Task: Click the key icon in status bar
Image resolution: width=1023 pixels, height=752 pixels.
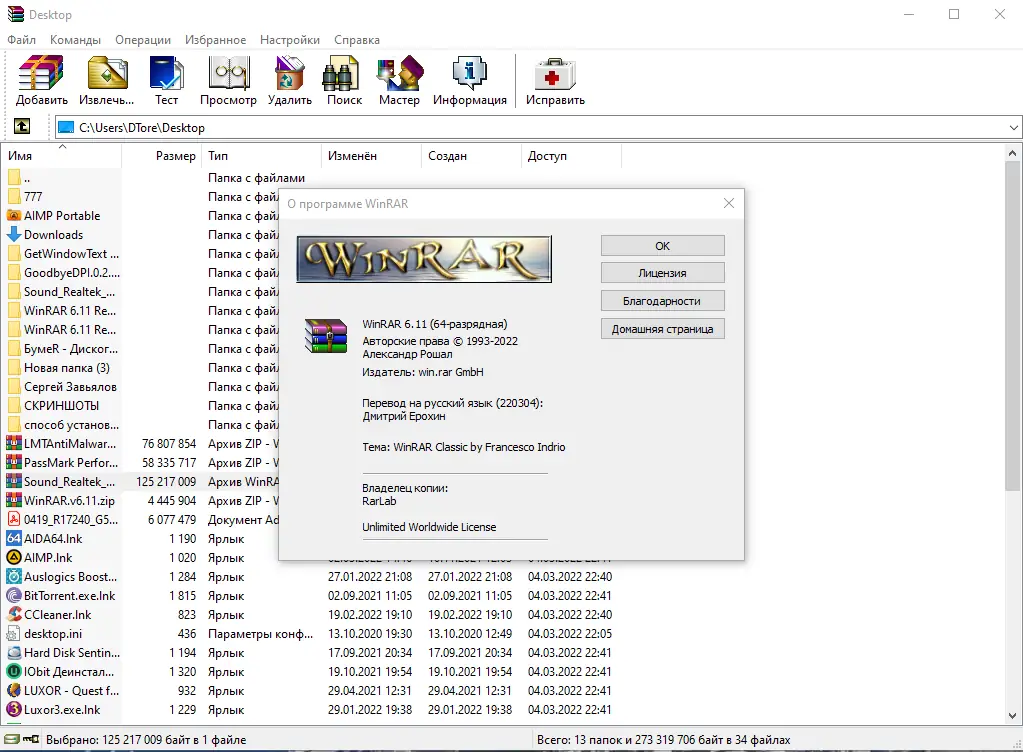Action: [31, 739]
